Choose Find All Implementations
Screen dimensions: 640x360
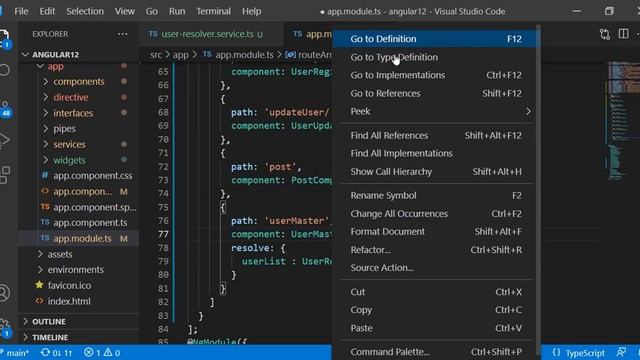pyautogui.click(x=436, y=153)
